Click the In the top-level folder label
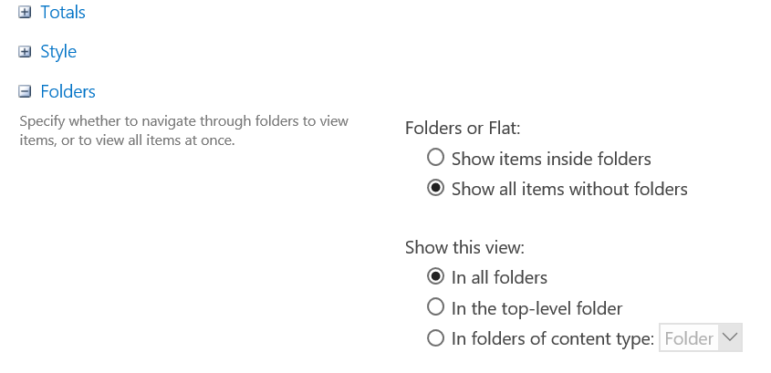The image size is (771, 373). point(537,309)
